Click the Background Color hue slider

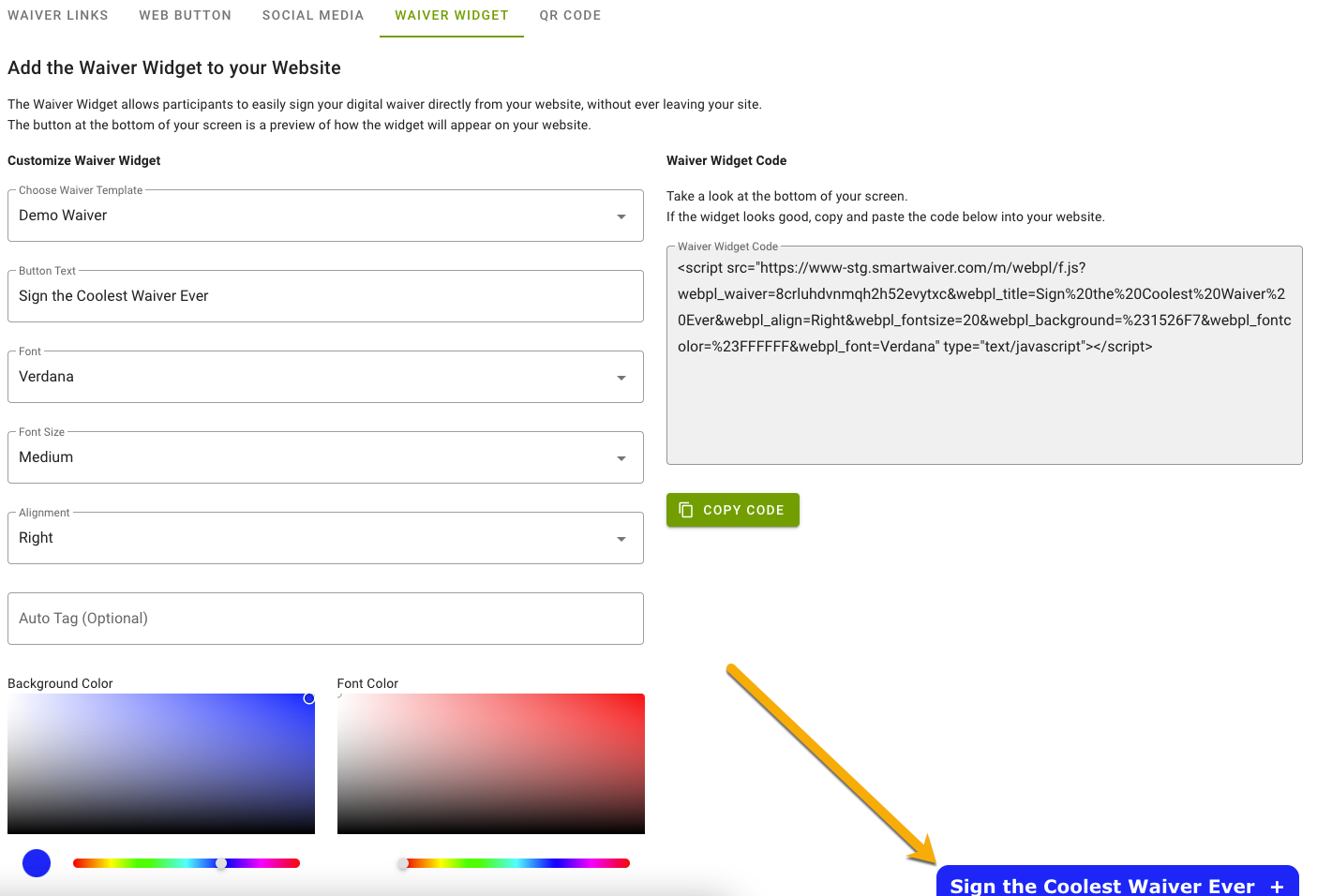point(187,863)
